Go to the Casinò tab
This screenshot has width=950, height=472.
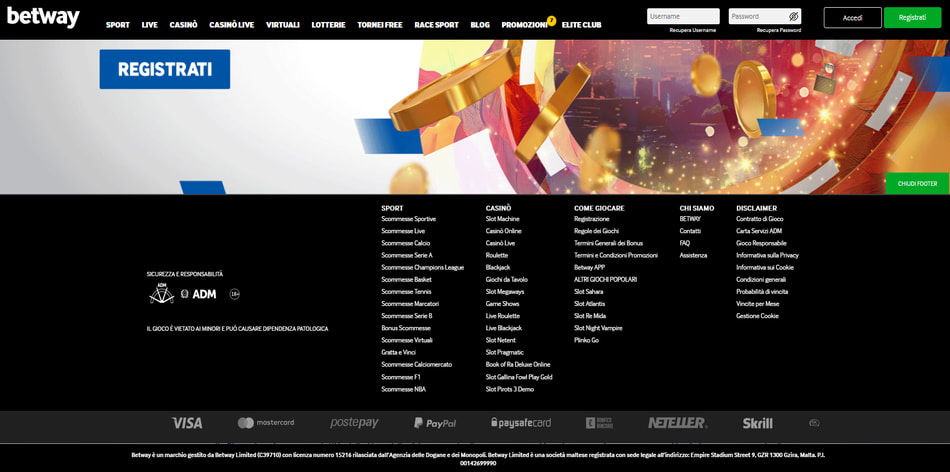pos(184,25)
